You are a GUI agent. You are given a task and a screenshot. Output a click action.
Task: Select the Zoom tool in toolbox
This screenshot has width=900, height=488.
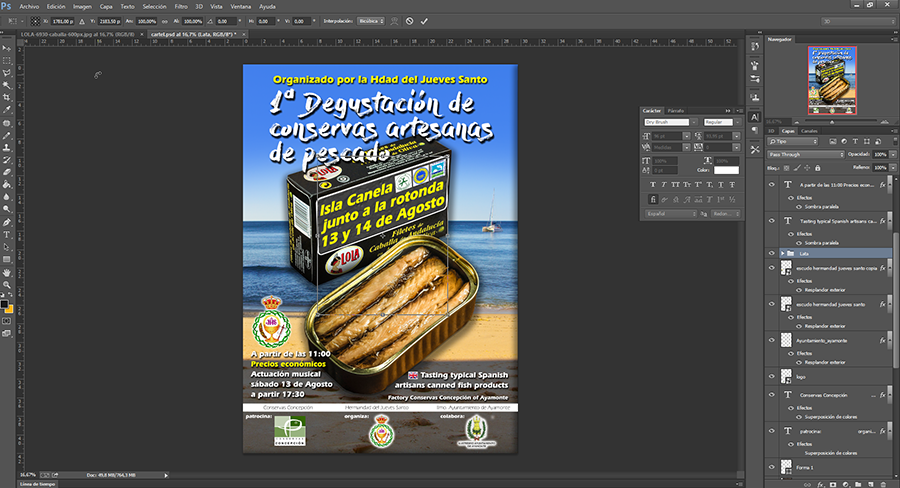pos(7,284)
